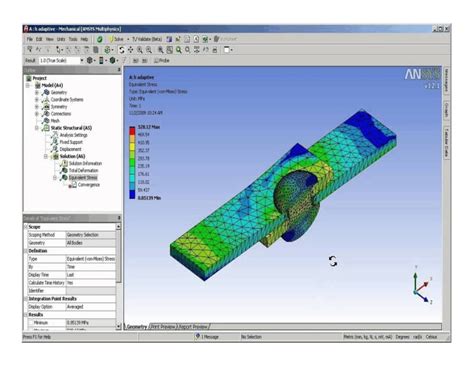Click the yellow band in stress legend
Screen dimensions: 474x365
tap(132, 146)
